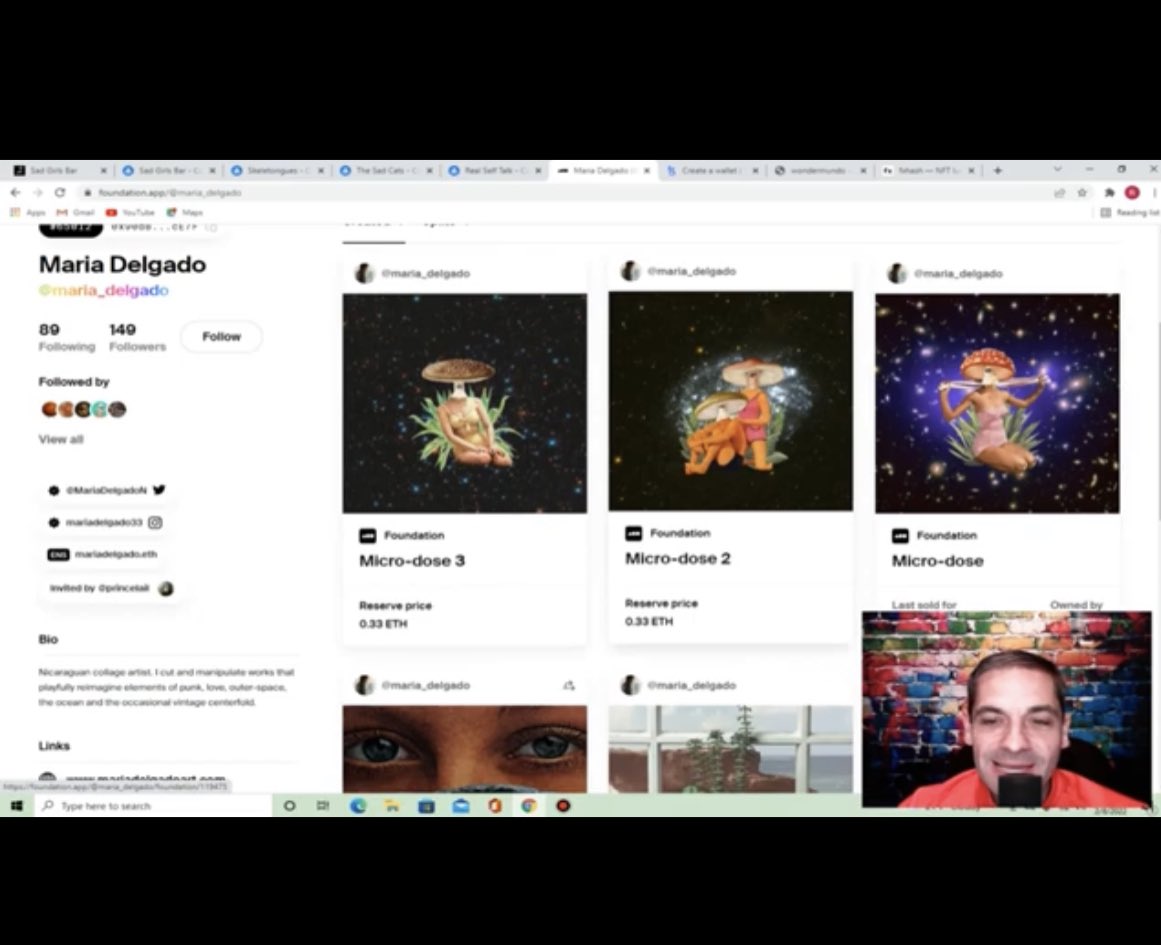
Task: Click the Foundation logo on Micro-dose 3 card
Action: (367, 535)
